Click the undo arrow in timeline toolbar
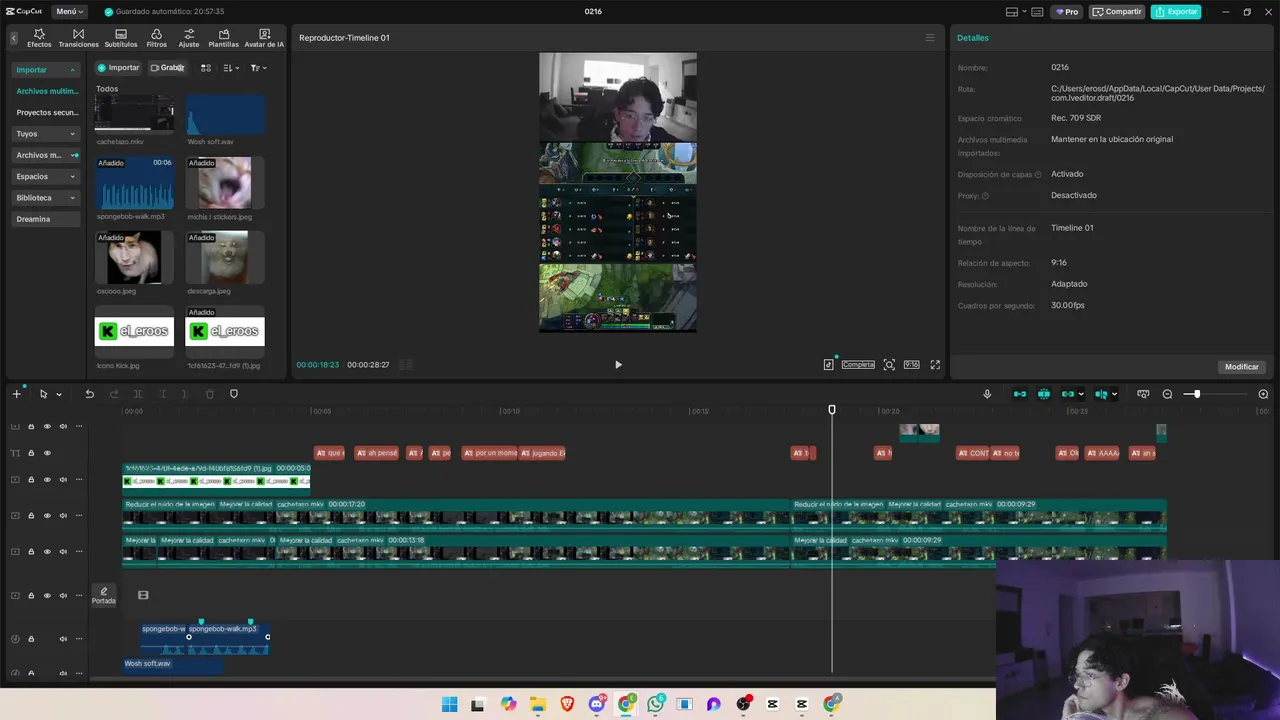 pos(89,394)
